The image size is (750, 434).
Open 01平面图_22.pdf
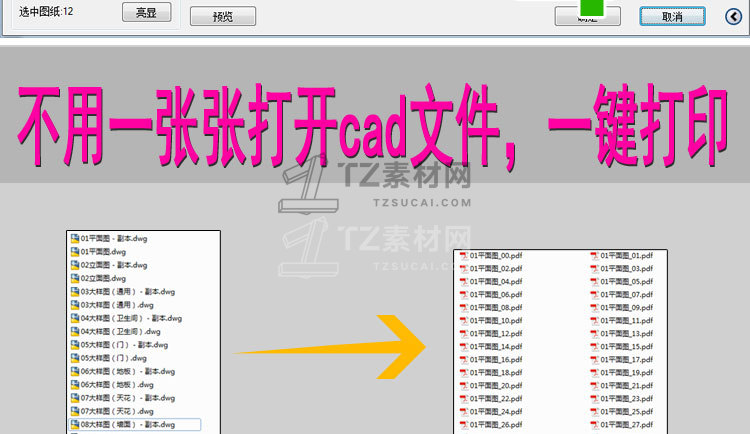click(491, 399)
